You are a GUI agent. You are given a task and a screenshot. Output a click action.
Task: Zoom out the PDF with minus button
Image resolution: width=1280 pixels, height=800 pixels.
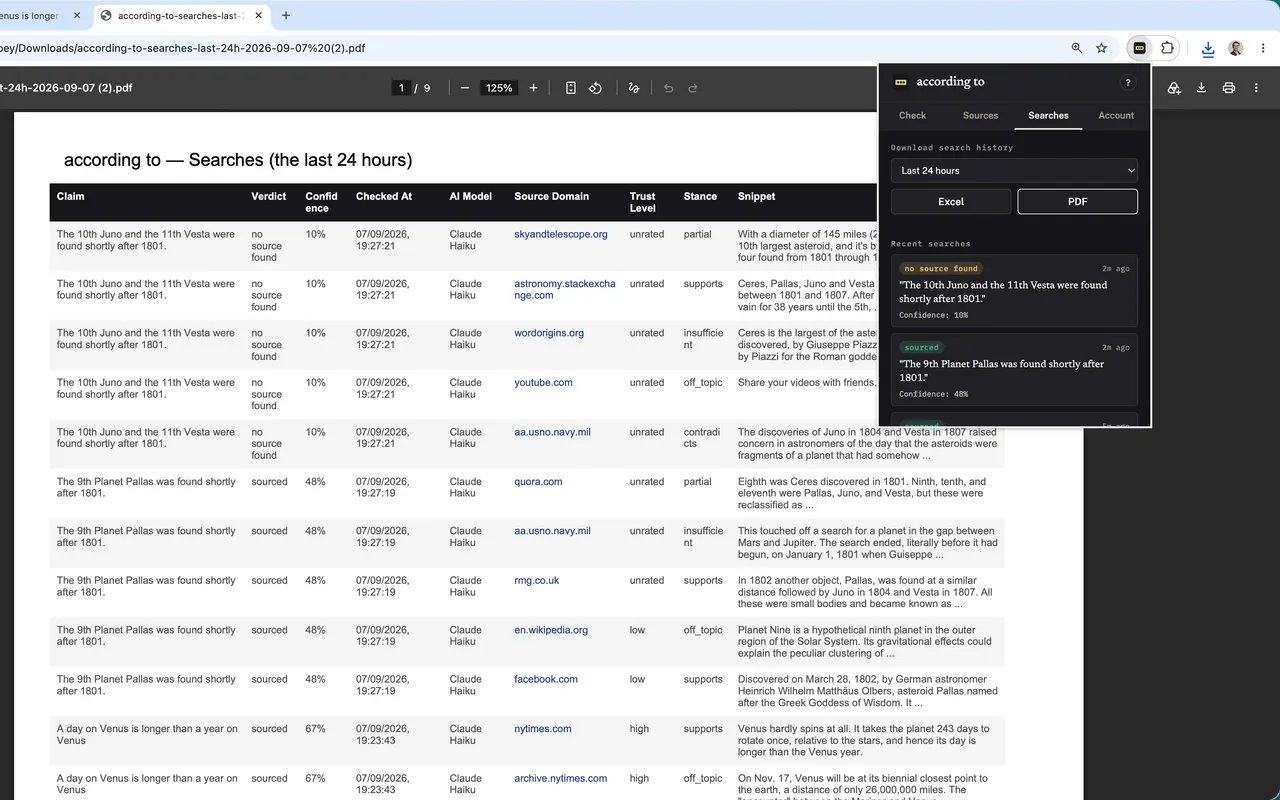465,88
